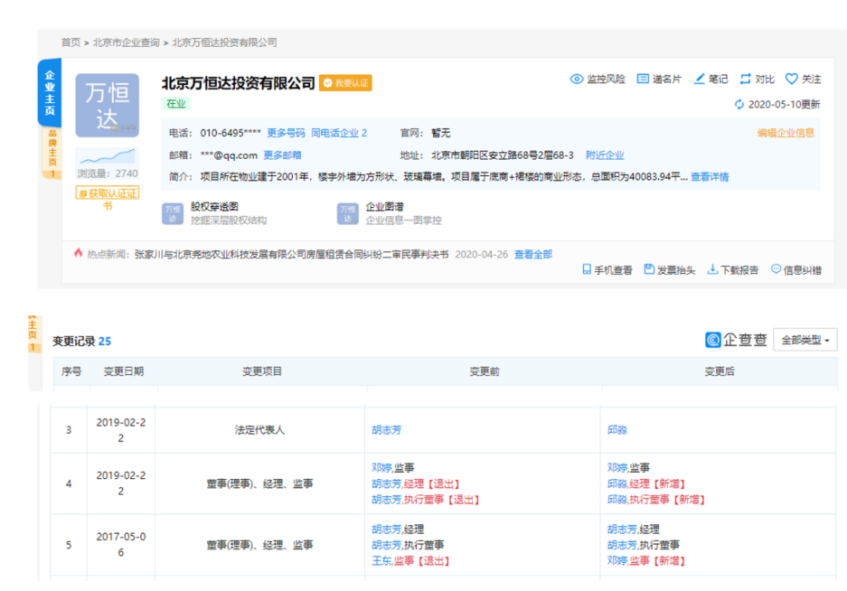Open 北京市企业查询 breadcrumb link

pos(126,43)
